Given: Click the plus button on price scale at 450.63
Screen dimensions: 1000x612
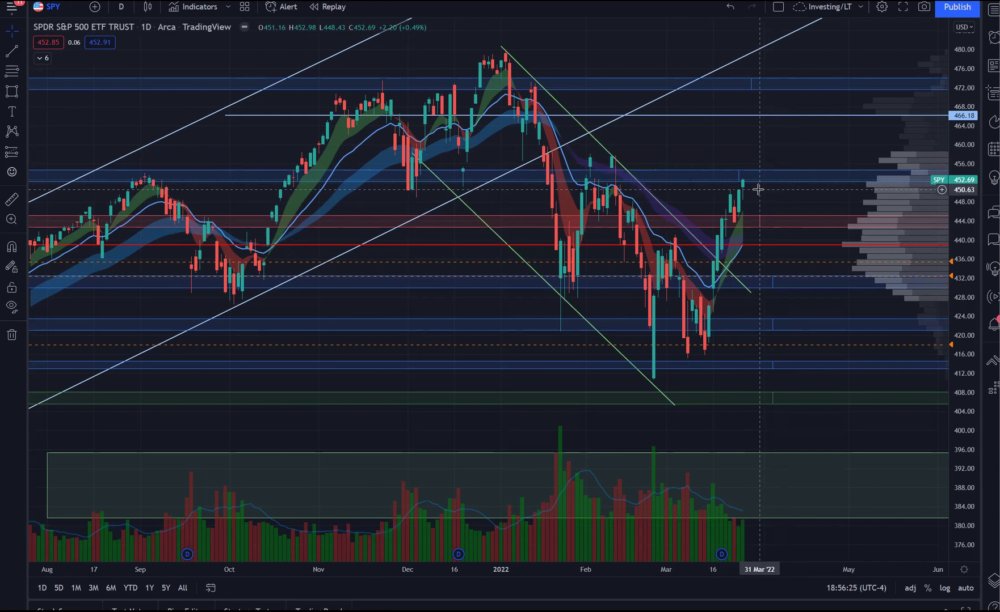Looking at the screenshot, I should [942, 190].
